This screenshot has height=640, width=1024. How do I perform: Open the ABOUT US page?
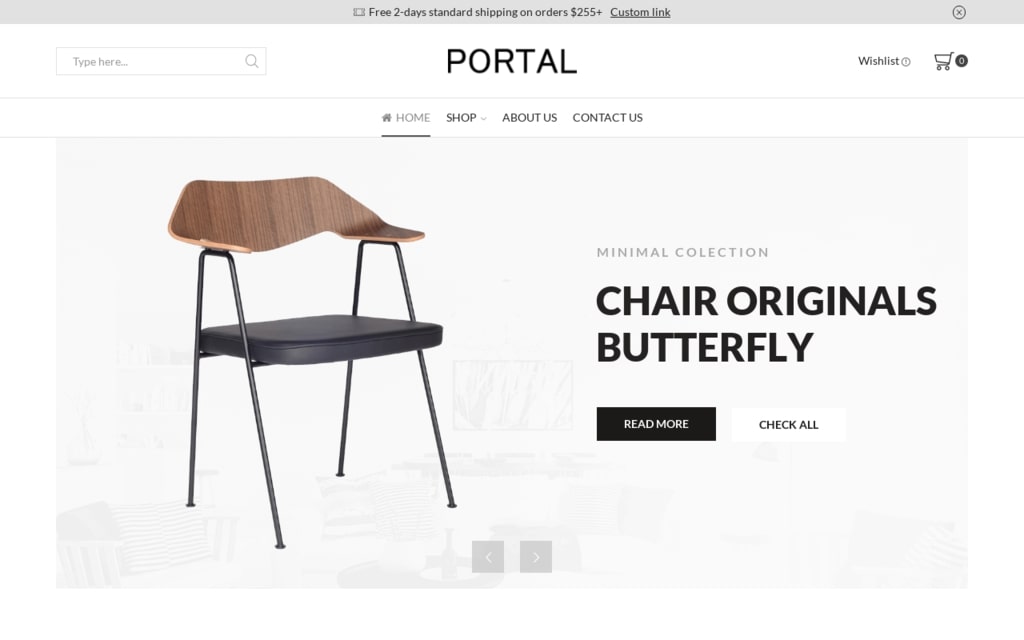[x=530, y=118]
